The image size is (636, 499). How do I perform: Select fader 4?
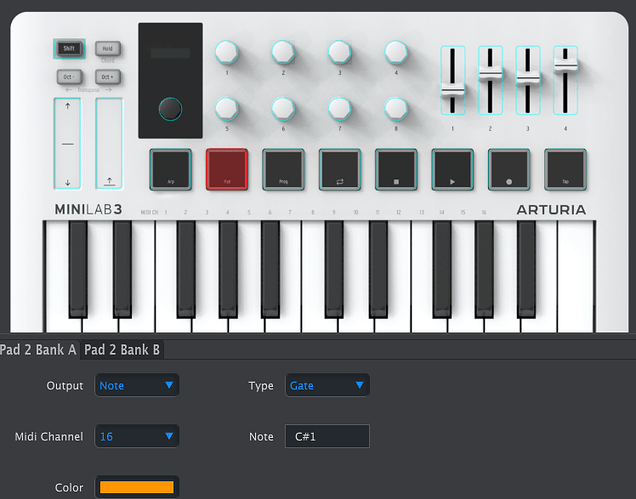pos(565,80)
